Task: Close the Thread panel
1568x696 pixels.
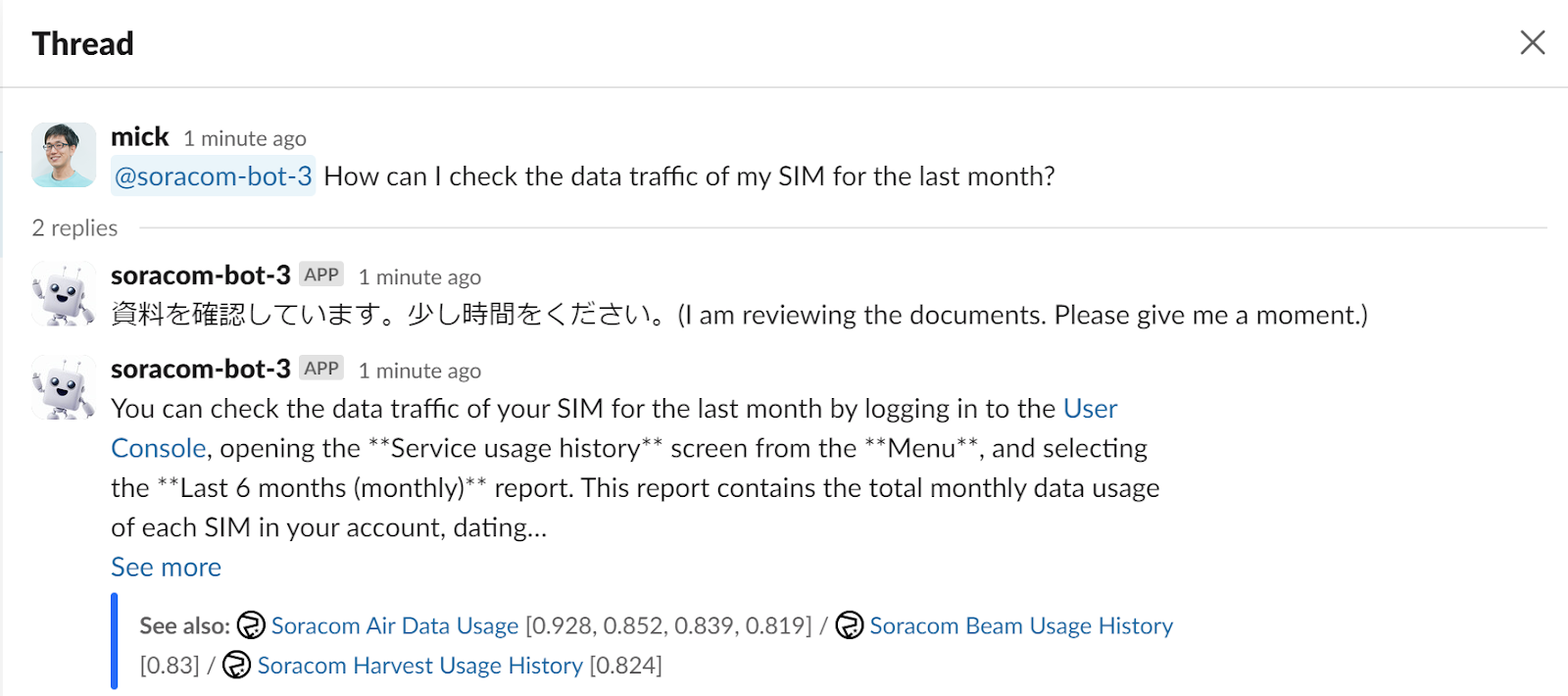Action: [x=1532, y=42]
